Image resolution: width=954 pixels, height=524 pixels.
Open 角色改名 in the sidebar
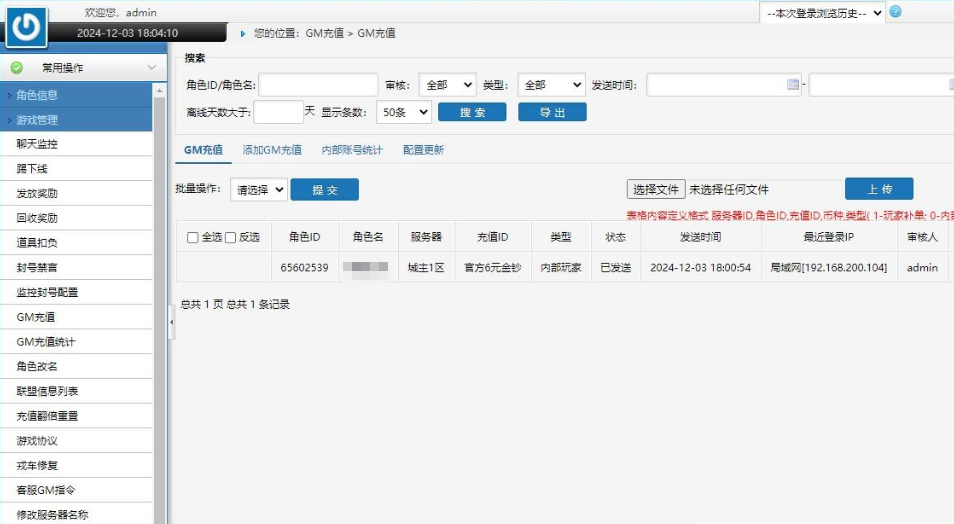coord(76,366)
